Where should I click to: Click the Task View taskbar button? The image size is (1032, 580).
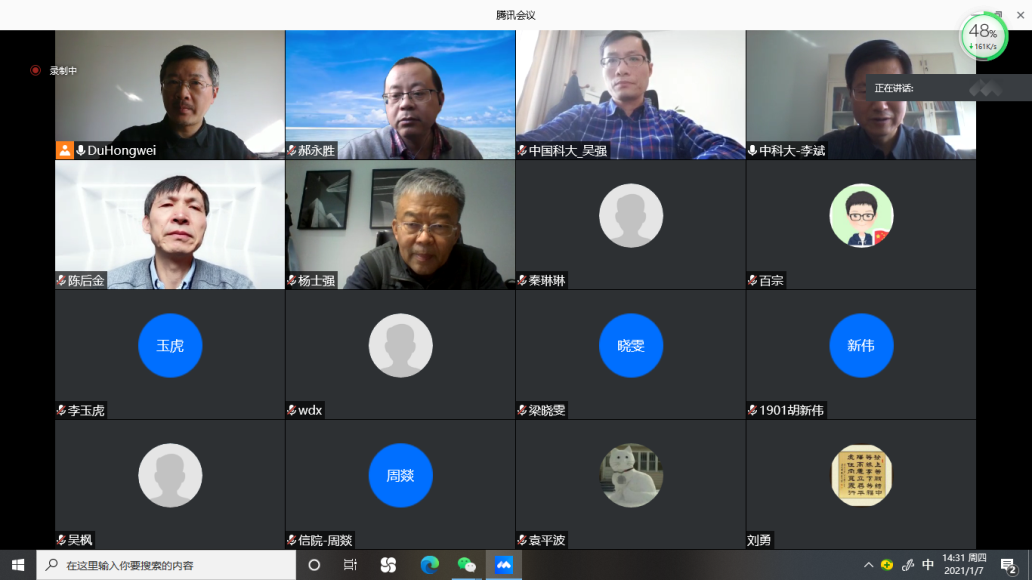(x=350, y=565)
